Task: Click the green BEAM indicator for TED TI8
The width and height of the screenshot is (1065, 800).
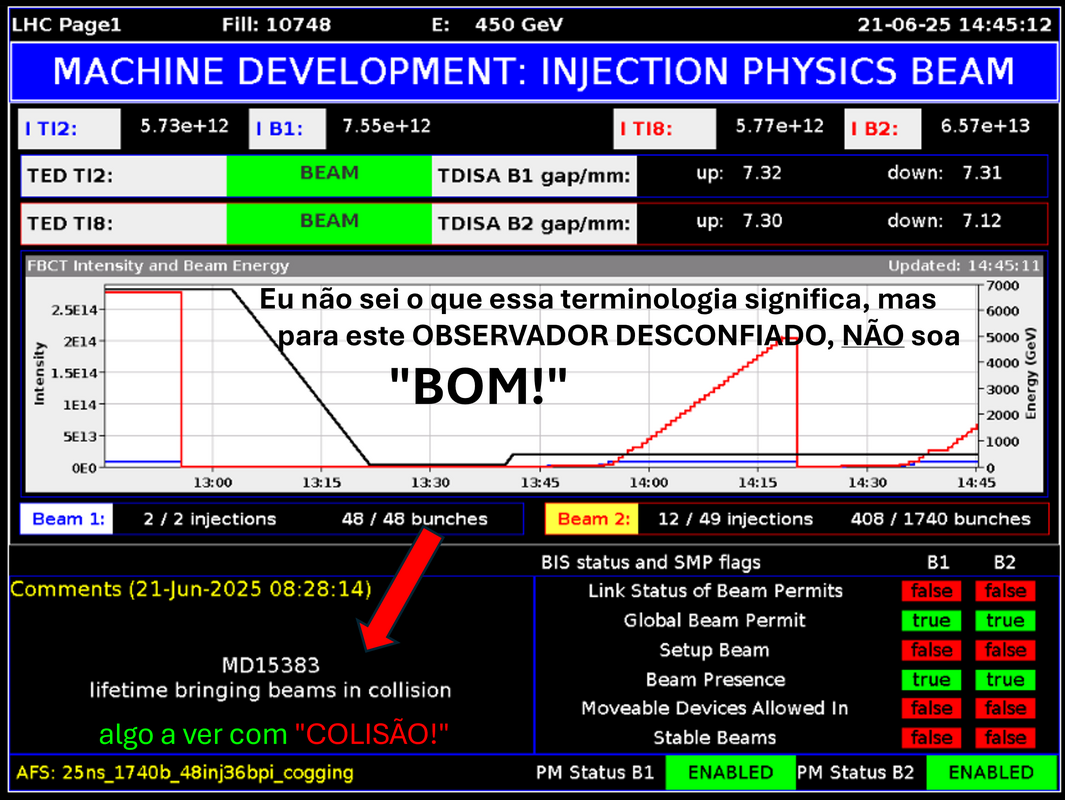Action: (329, 222)
